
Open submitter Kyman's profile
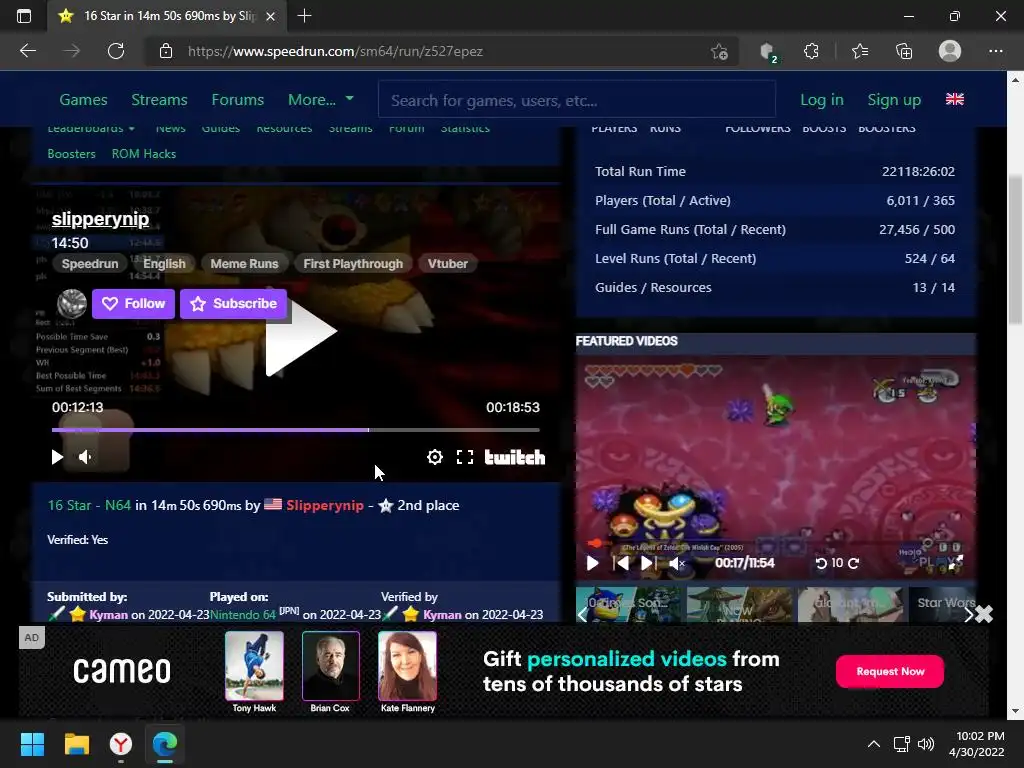tap(108, 615)
